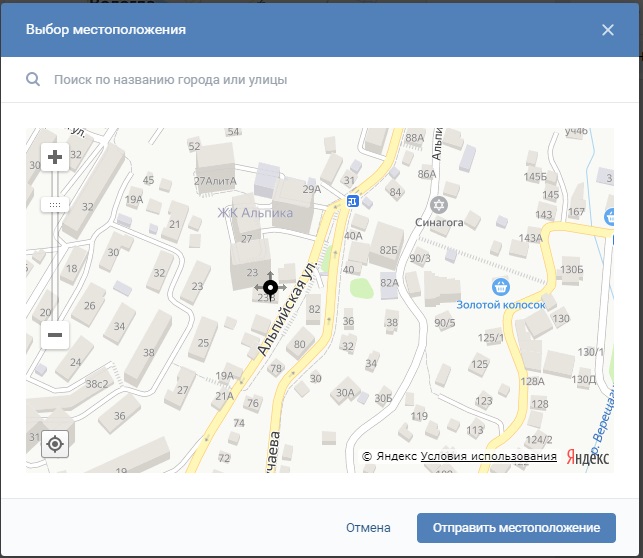Click the zoom level slider handle
Viewport: 643px width, 558px height.
55,204
